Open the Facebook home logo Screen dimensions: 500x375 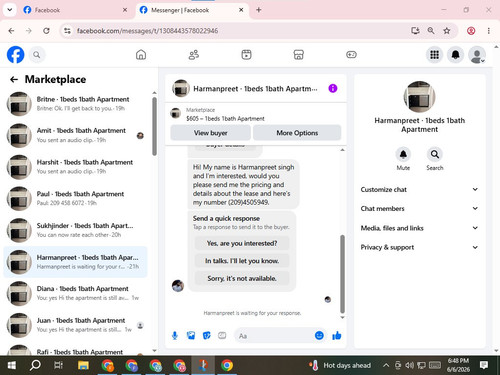[x=15, y=55]
